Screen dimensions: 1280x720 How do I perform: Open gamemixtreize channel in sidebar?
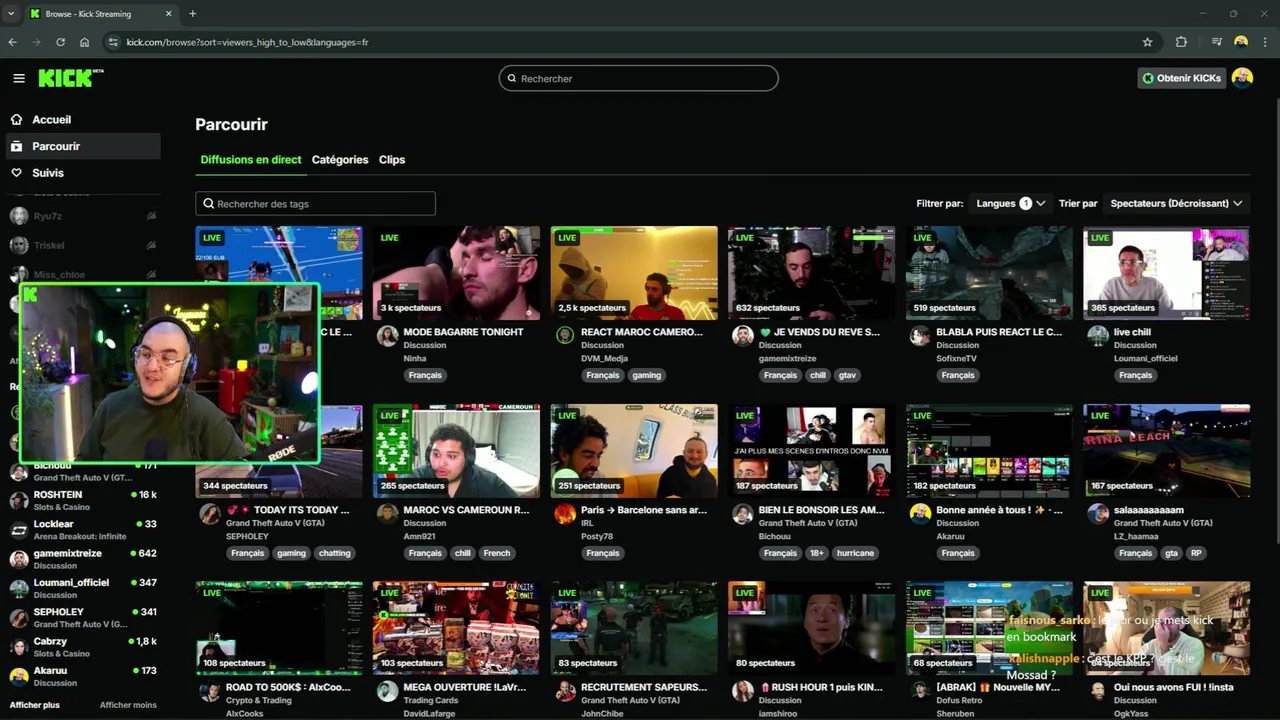[x=83, y=558]
